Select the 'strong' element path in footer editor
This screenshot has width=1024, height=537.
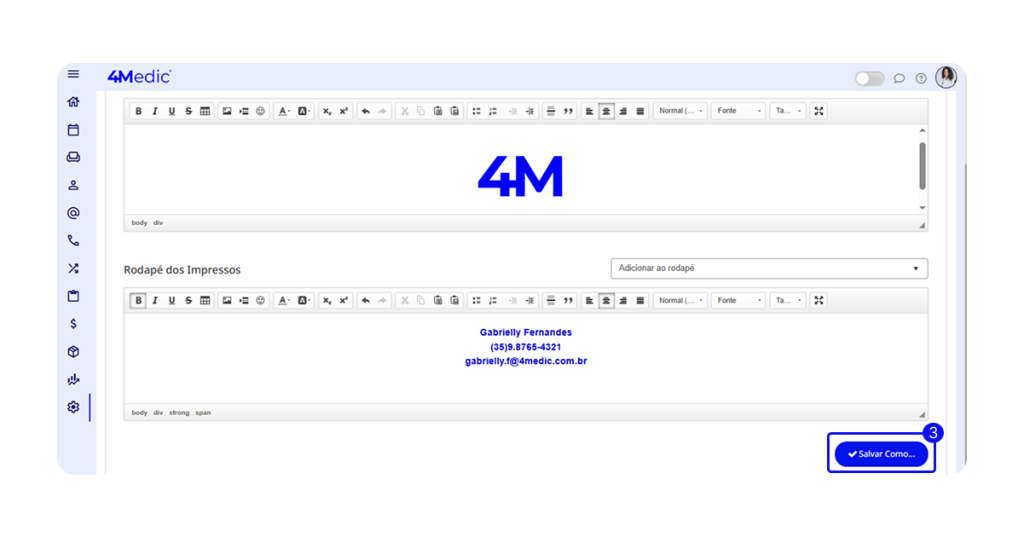pos(179,412)
